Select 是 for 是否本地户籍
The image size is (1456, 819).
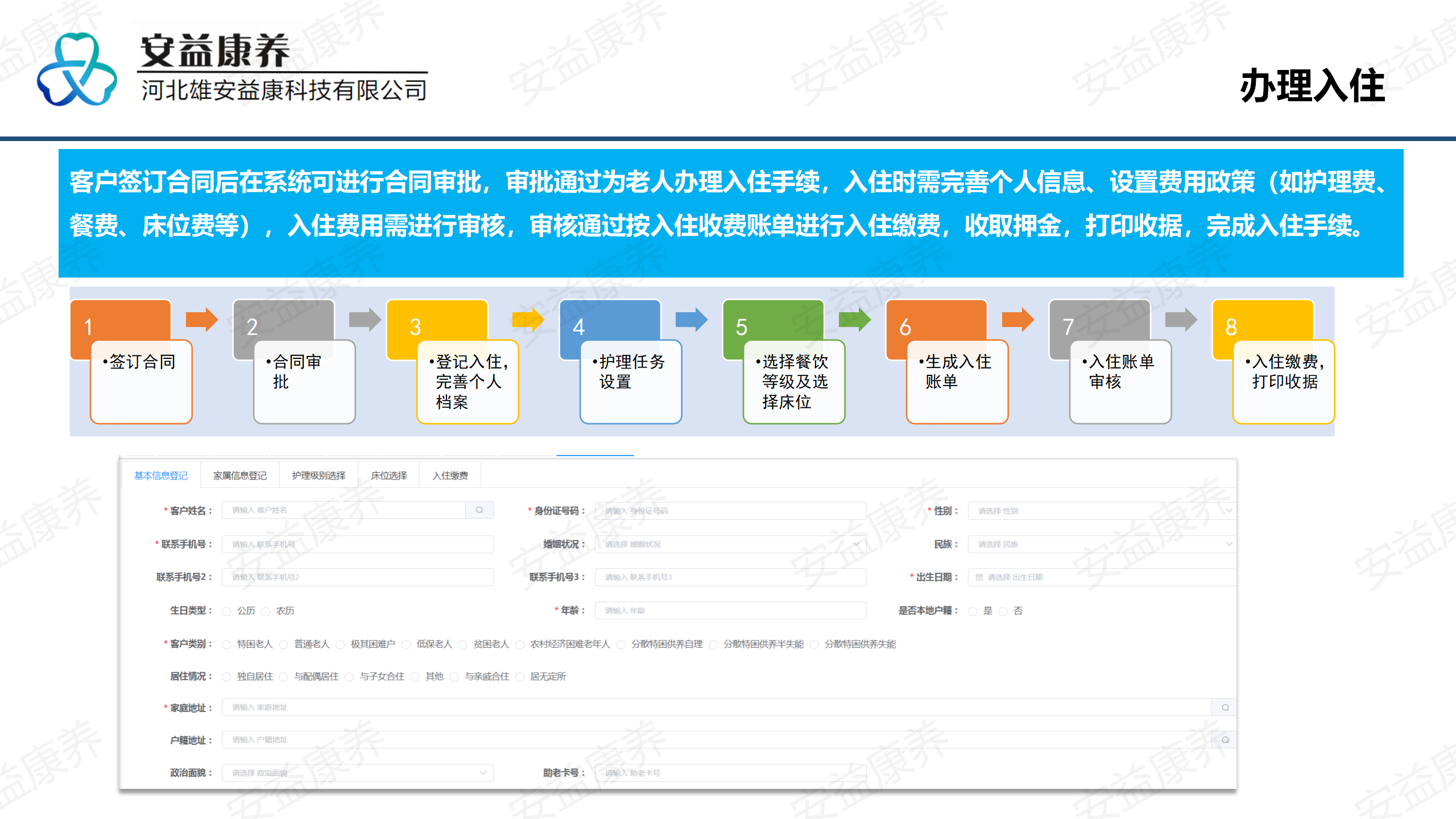[x=973, y=611]
